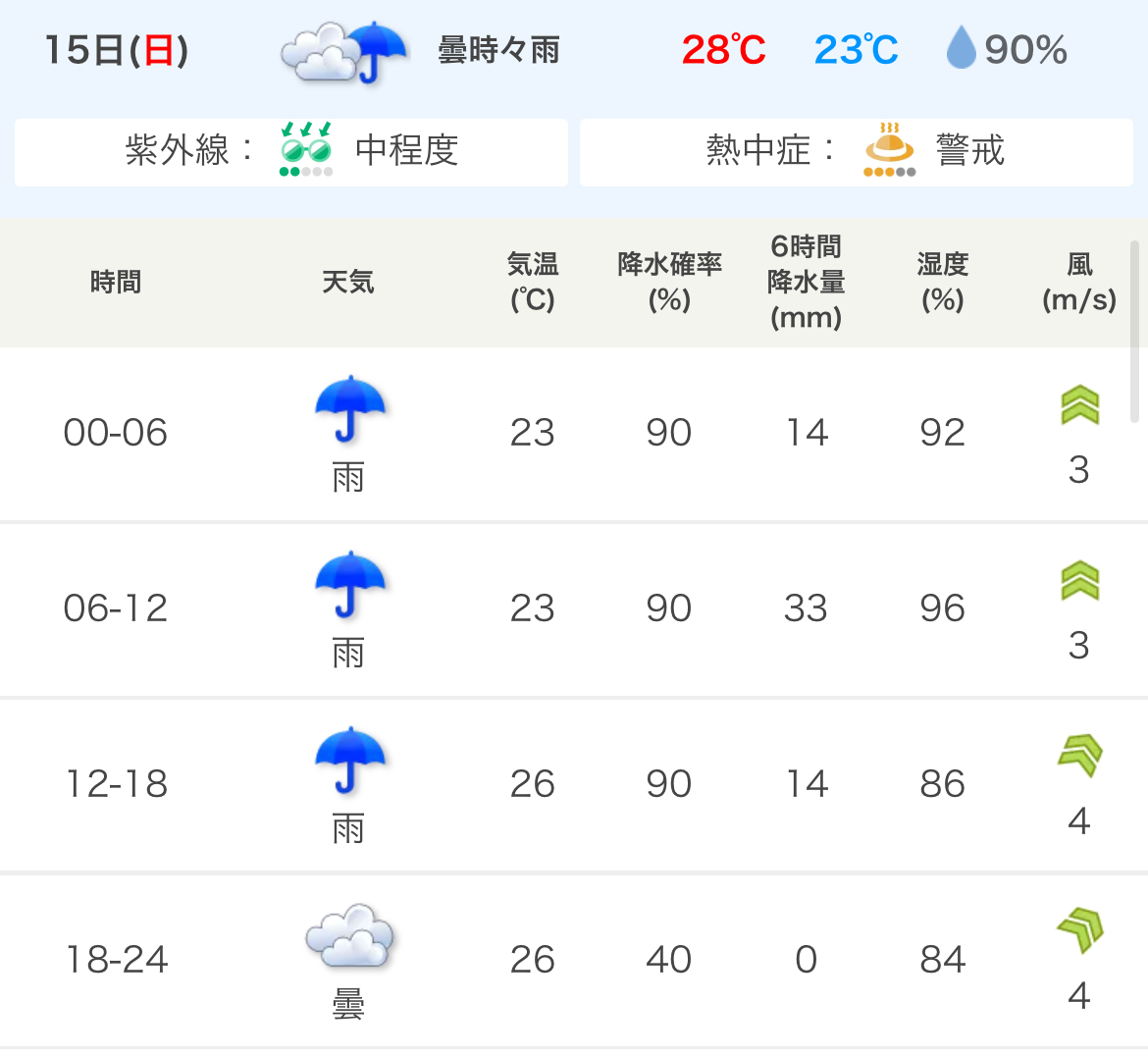This screenshot has width=1148, height=1056.
Task: Select the 降水確率 column header
Action: [669, 282]
